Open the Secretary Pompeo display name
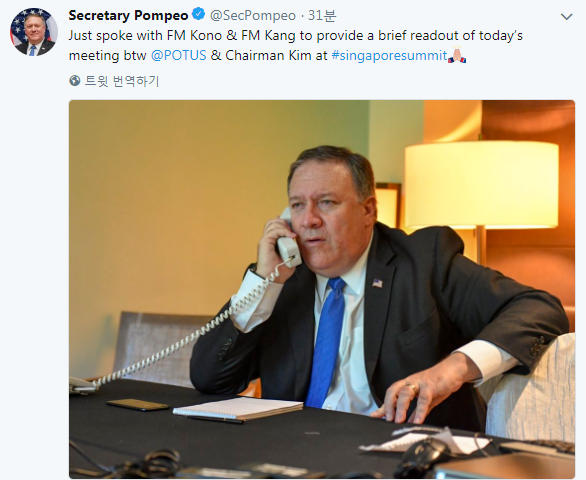The image size is (586, 480). tap(128, 15)
